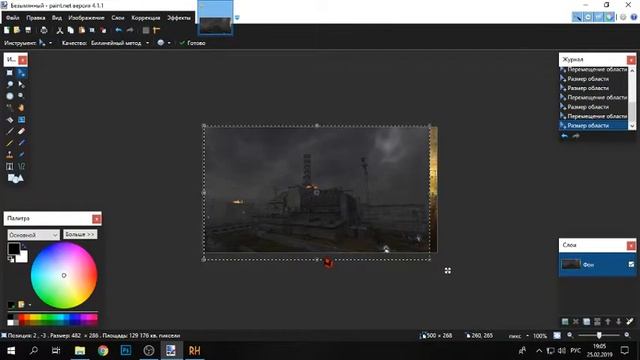Select the Paint Bucket tool

point(10,120)
